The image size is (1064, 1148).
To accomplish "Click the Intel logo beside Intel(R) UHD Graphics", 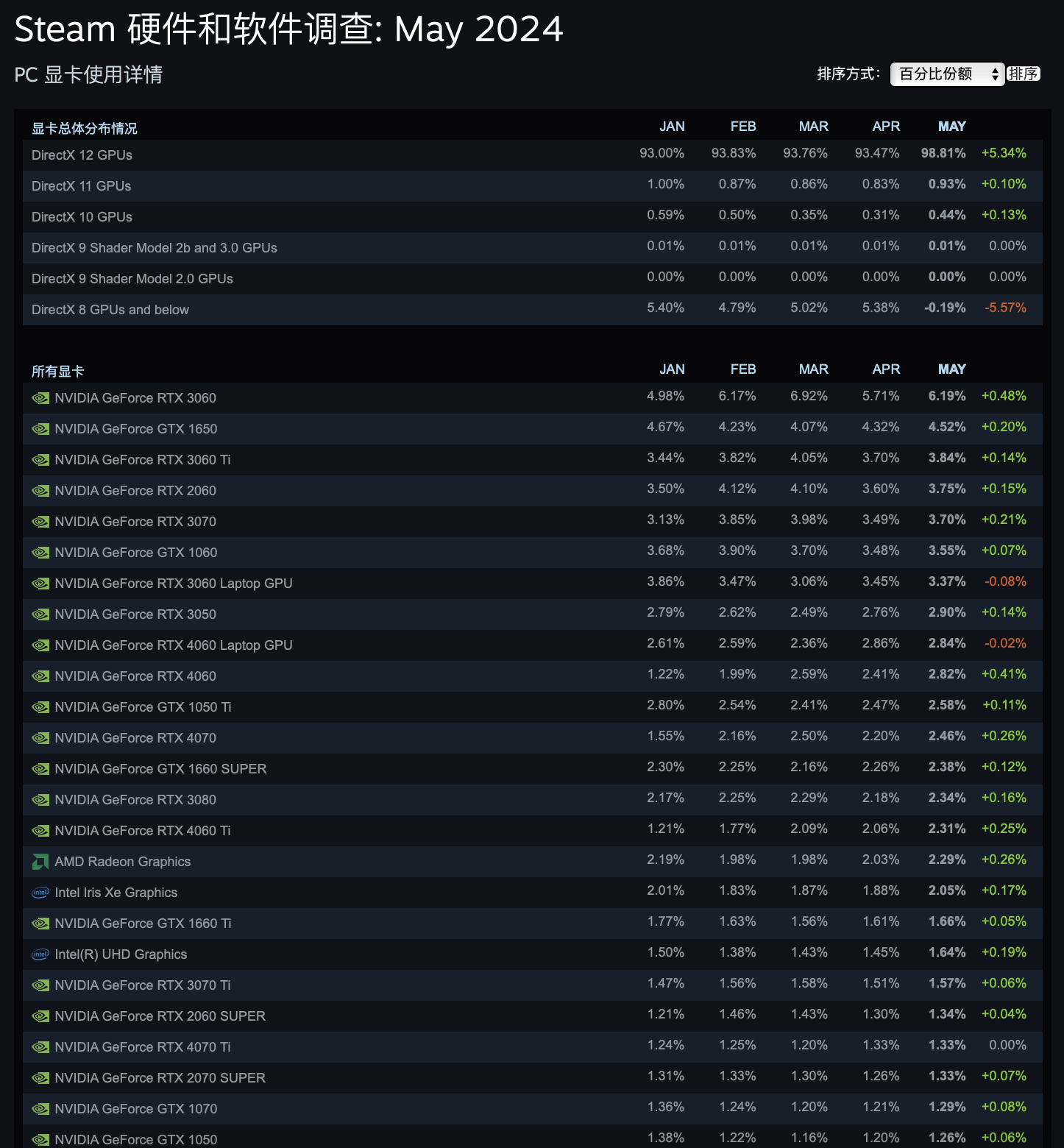I will click(x=41, y=954).
